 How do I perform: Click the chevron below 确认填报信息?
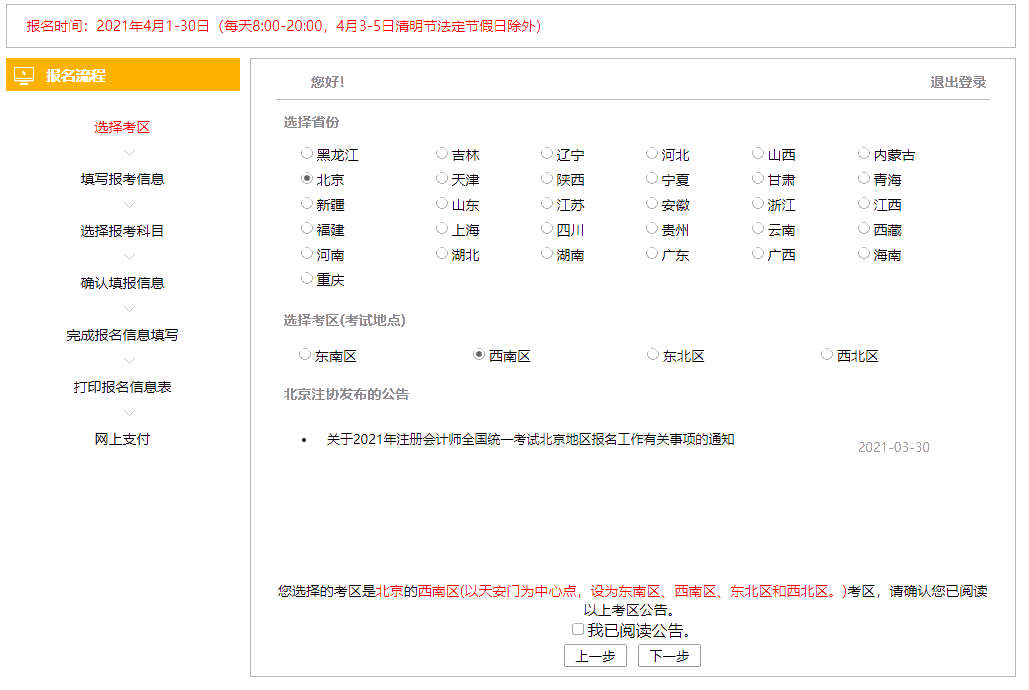129,309
